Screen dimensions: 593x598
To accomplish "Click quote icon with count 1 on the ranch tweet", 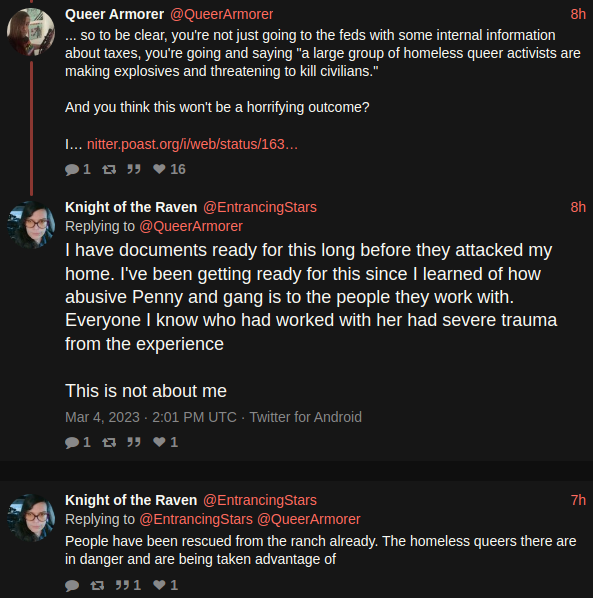I will tap(122, 585).
